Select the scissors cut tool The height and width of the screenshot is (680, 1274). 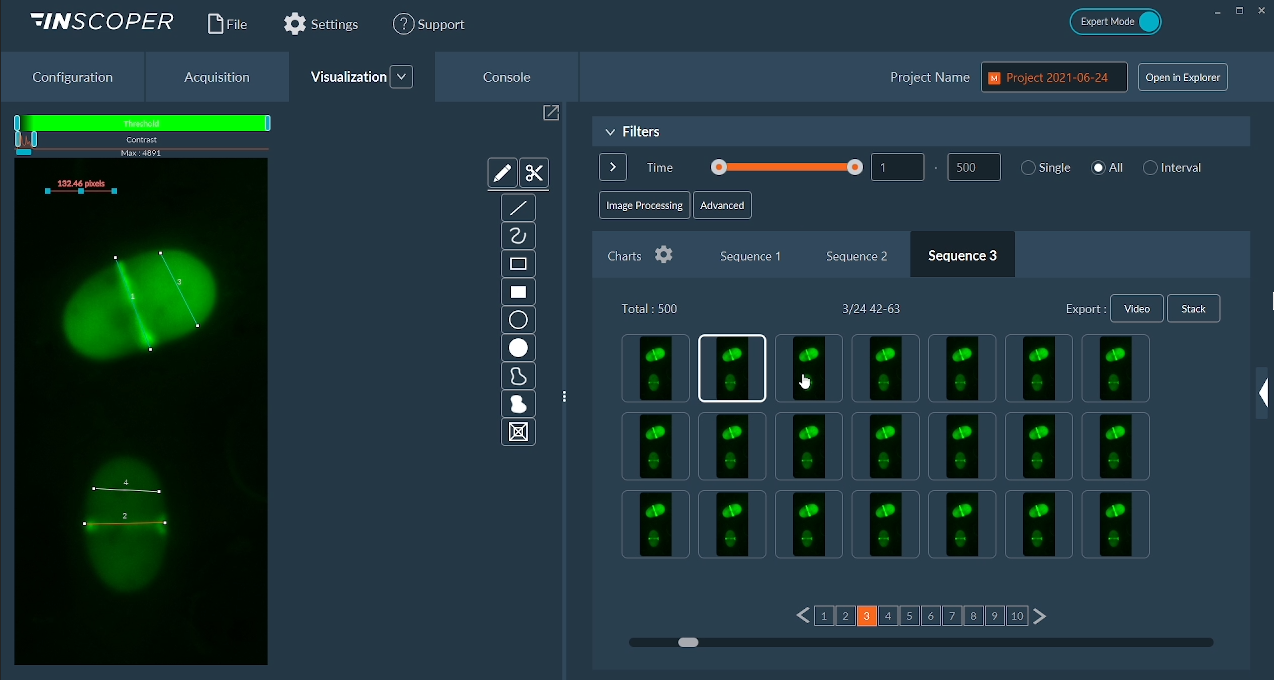point(533,173)
